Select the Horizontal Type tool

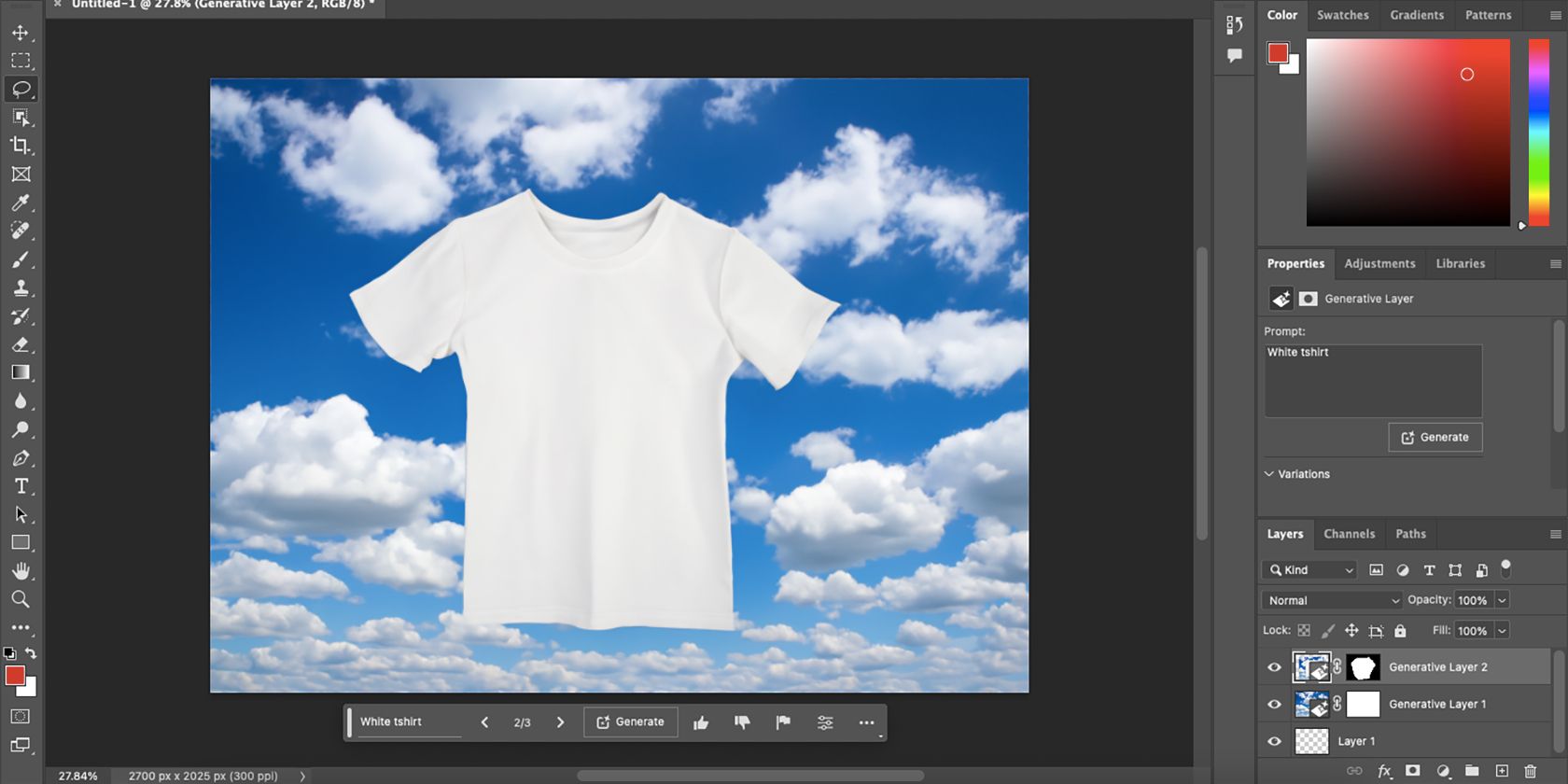click(21, 486)
